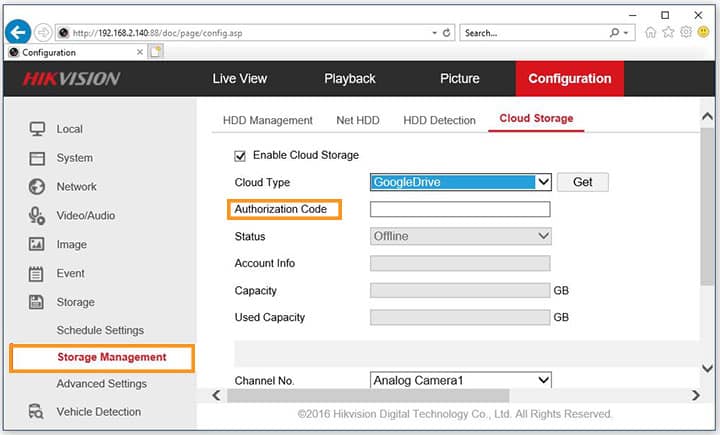This screenshot has height=435, width=720.
Task: Switch to the Net HDD tab
Action: pyautogui.click(x=358, y=120)
